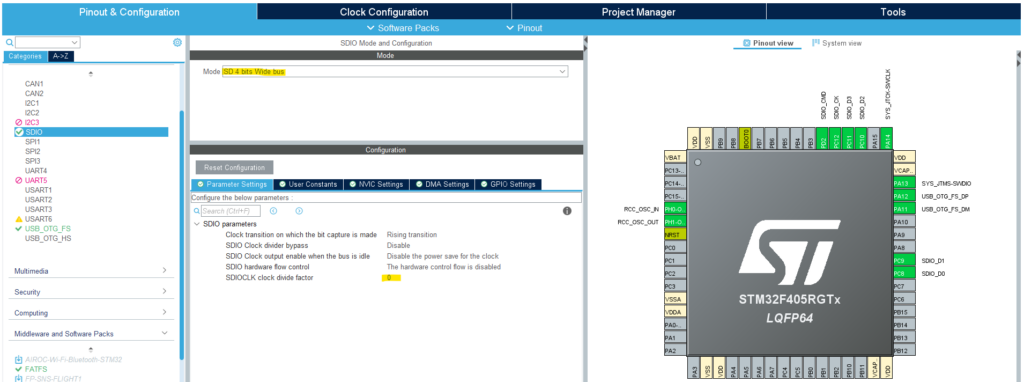Collapse the SDIO parameters group

(197, 224)
